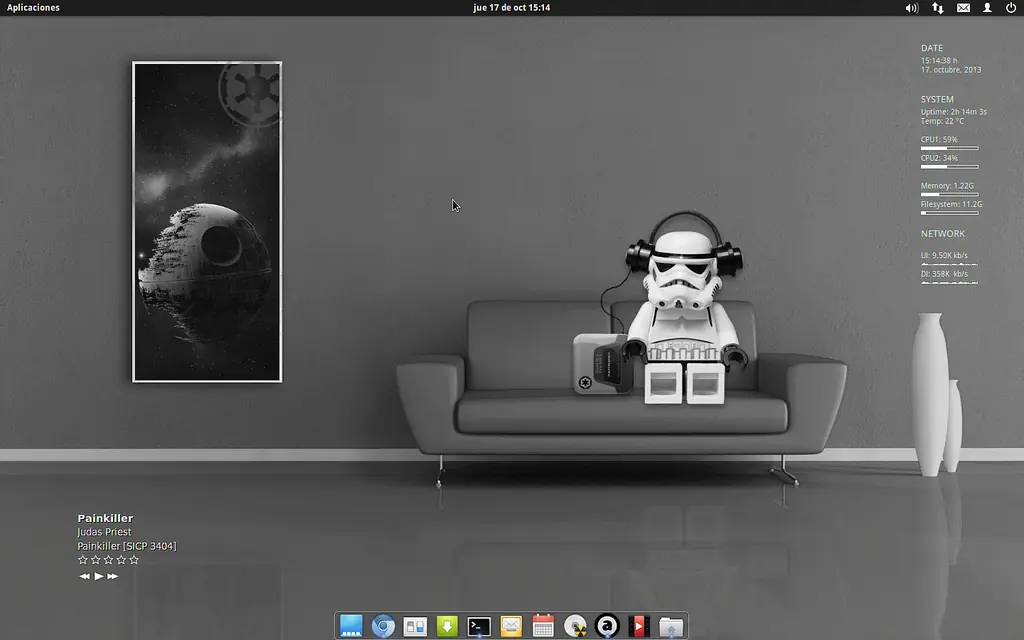Click the DATE widget heading
This screenshot has width=1024, height=640.
point(932,48)
